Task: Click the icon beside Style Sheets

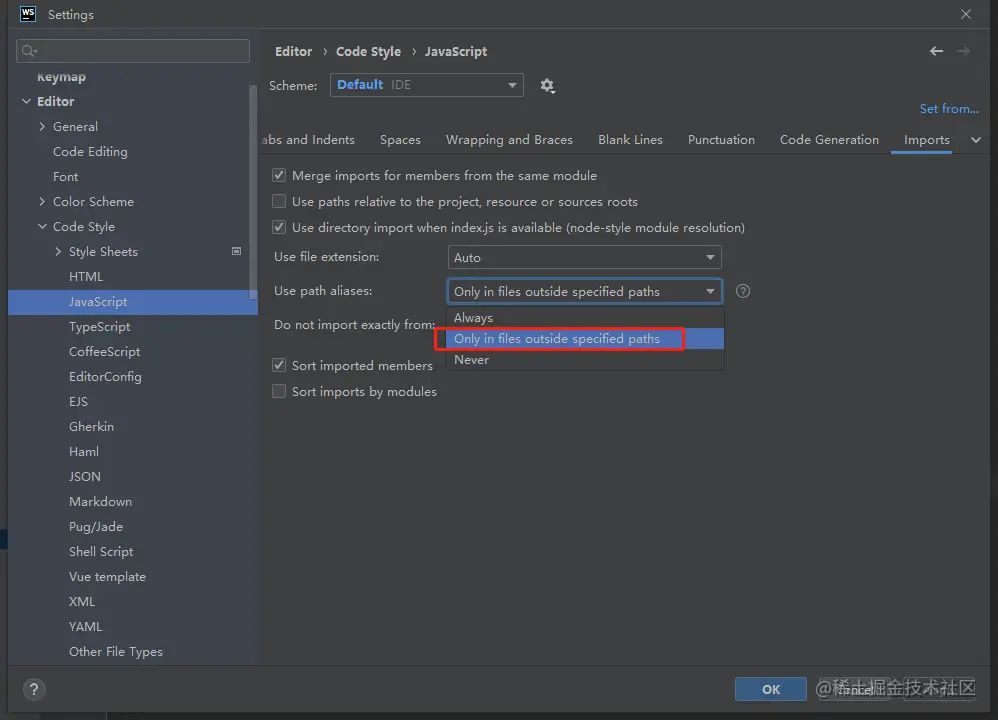Action: [237, 251]
